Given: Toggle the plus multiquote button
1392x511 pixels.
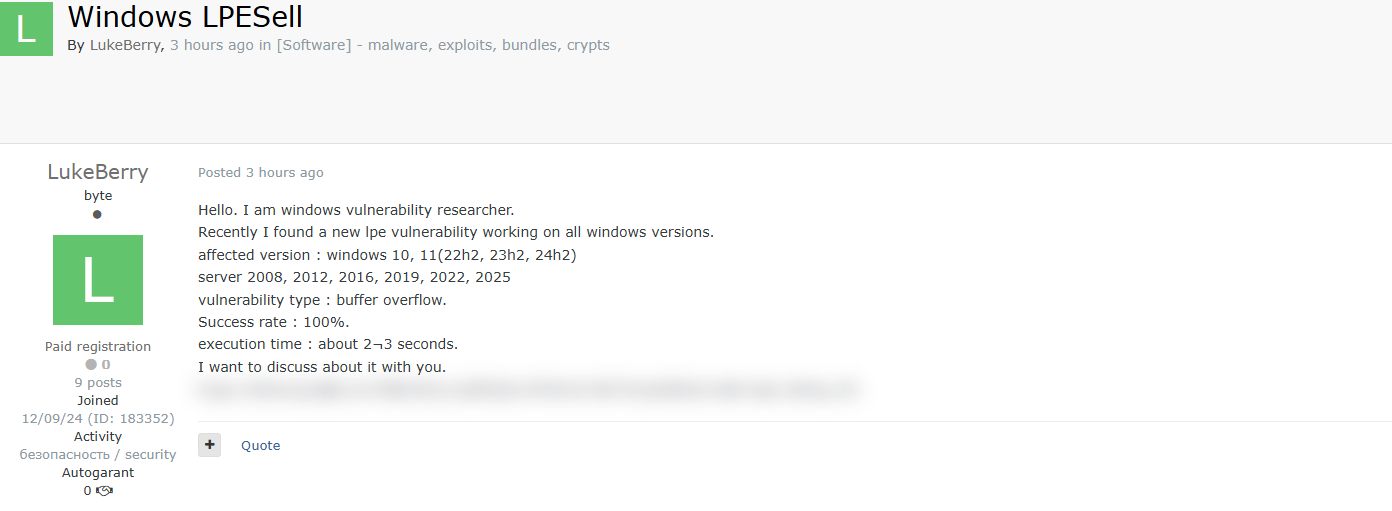Looking at the screenshot, I should click(209, 445).
